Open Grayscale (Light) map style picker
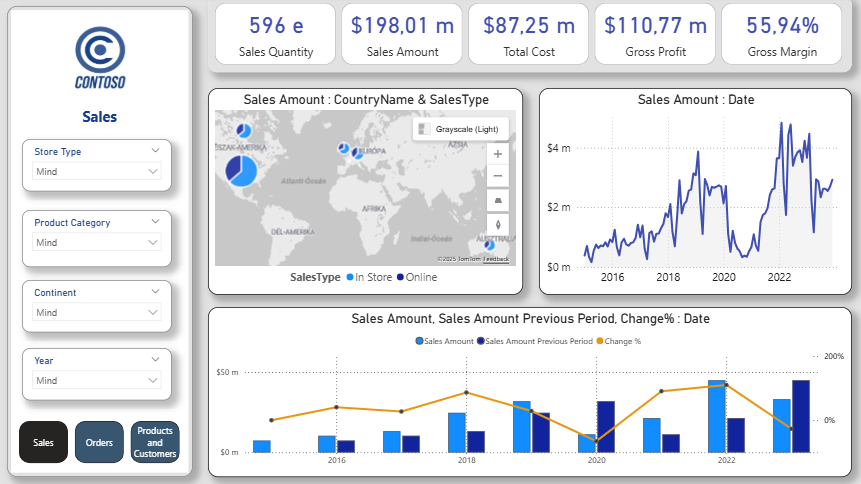 point(460,129)
